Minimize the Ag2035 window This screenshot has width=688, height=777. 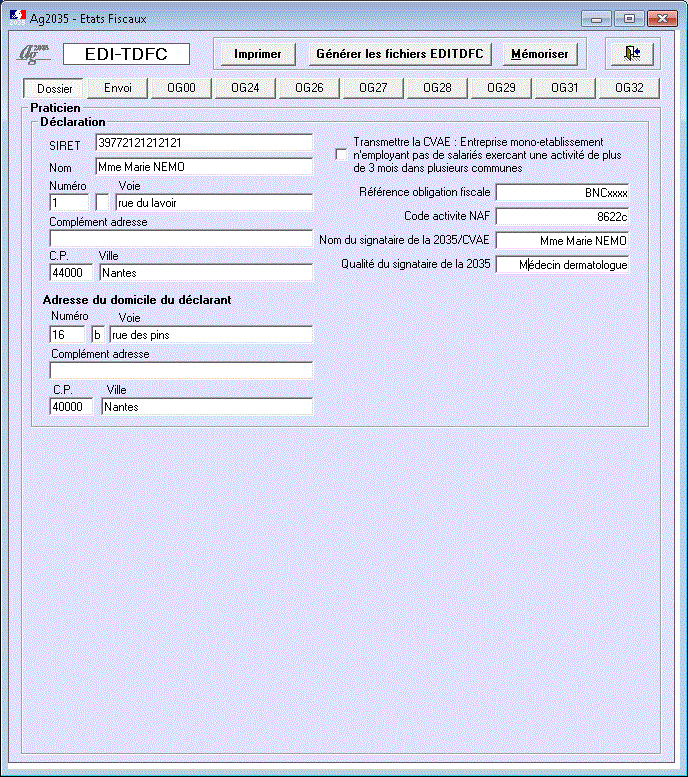click(597, 18)
